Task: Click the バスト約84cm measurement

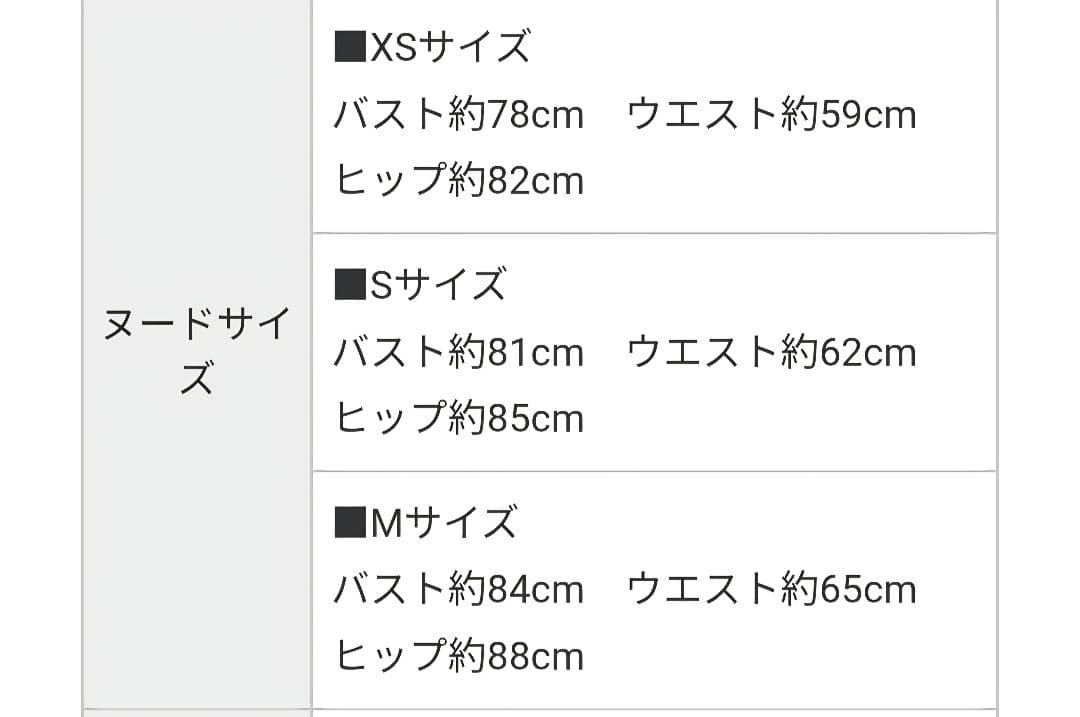Action: 458,590
